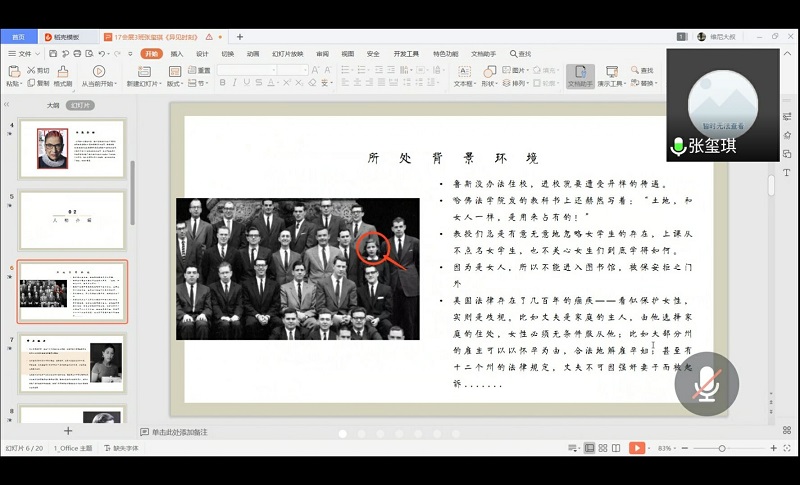Image resolution: width=800 pixels, height=485 pixels.
Task: Unmute the microphone overlay button
Action: click(706, 384)
